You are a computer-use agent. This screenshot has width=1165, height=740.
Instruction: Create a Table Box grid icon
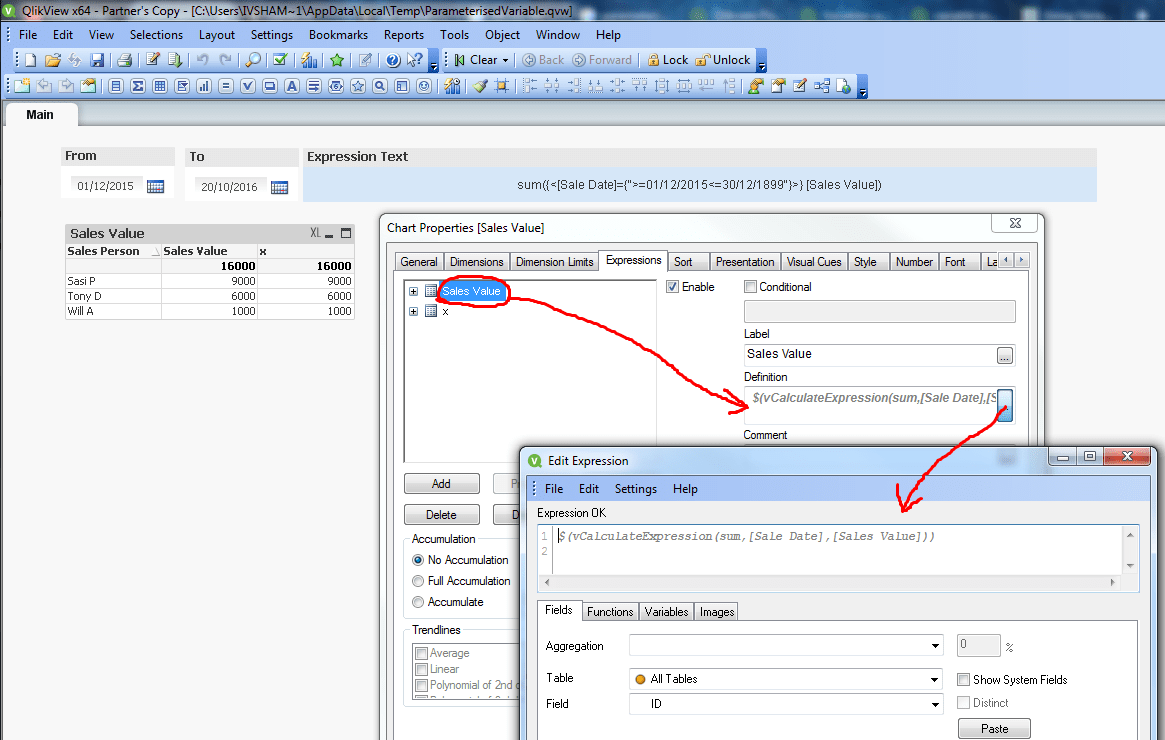pos(160,86)
